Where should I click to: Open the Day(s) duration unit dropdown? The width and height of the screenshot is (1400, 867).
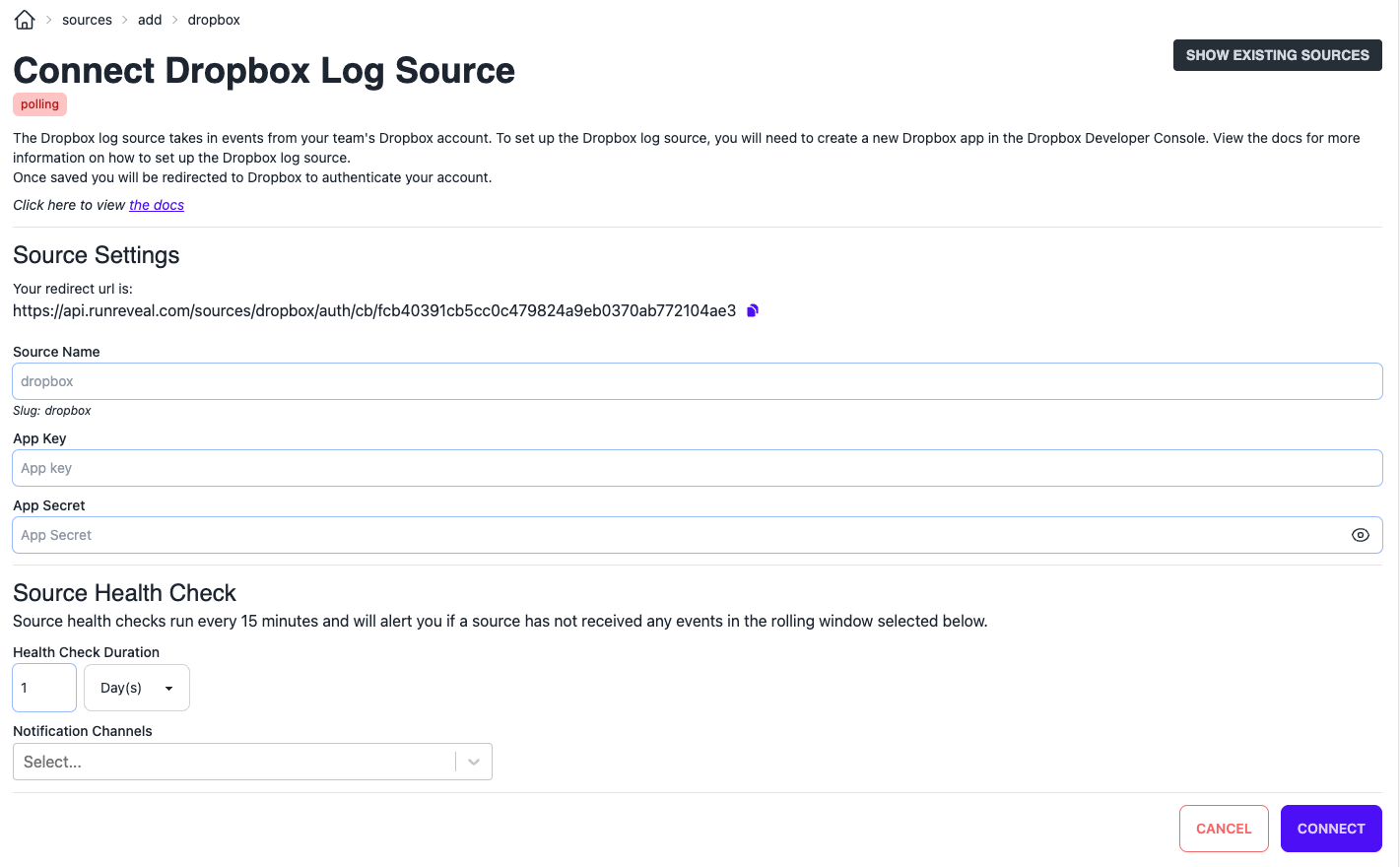click(137, 688)
